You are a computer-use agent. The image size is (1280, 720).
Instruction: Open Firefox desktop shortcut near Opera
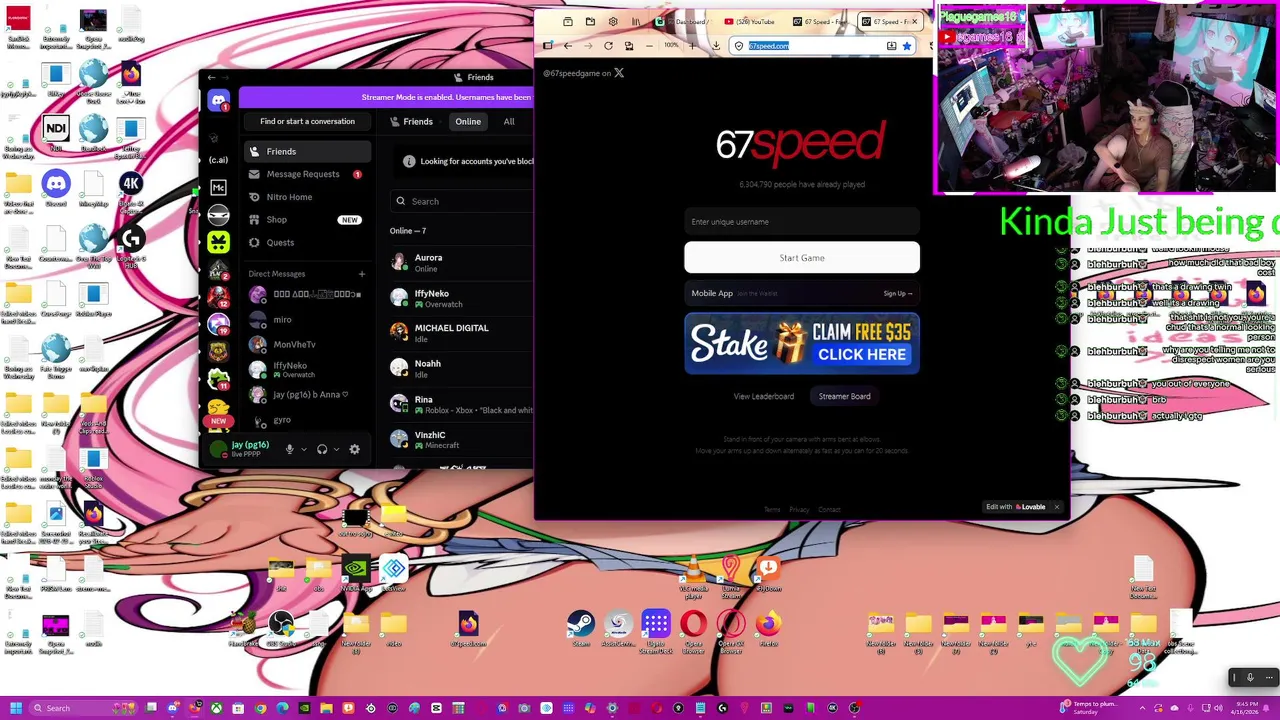768,630
